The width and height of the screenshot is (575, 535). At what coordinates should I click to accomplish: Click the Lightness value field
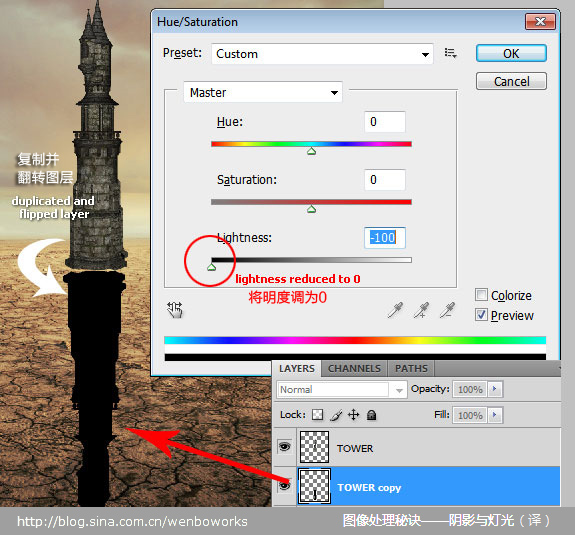click(x=385, y=238)
